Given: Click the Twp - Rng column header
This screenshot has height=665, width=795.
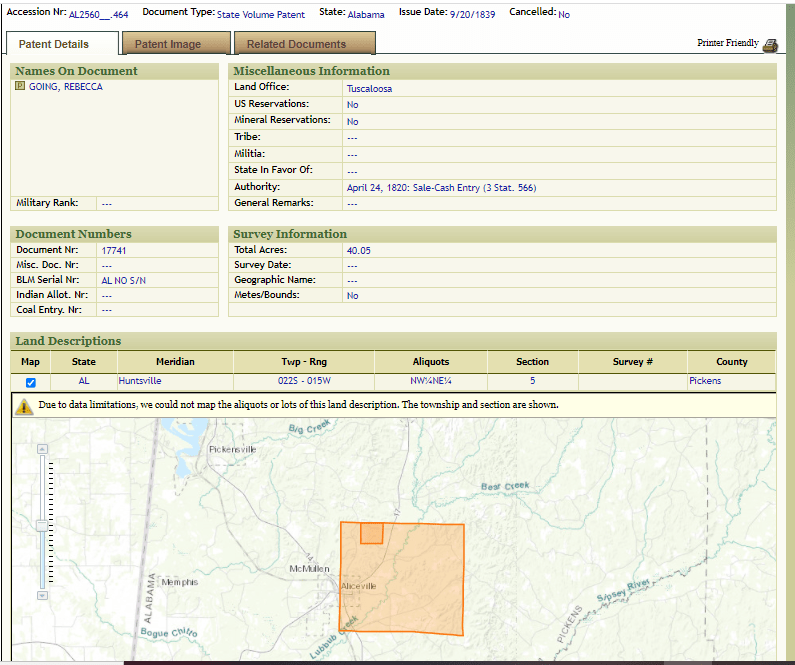Looking at the screenshot, I should coord(303,362).
